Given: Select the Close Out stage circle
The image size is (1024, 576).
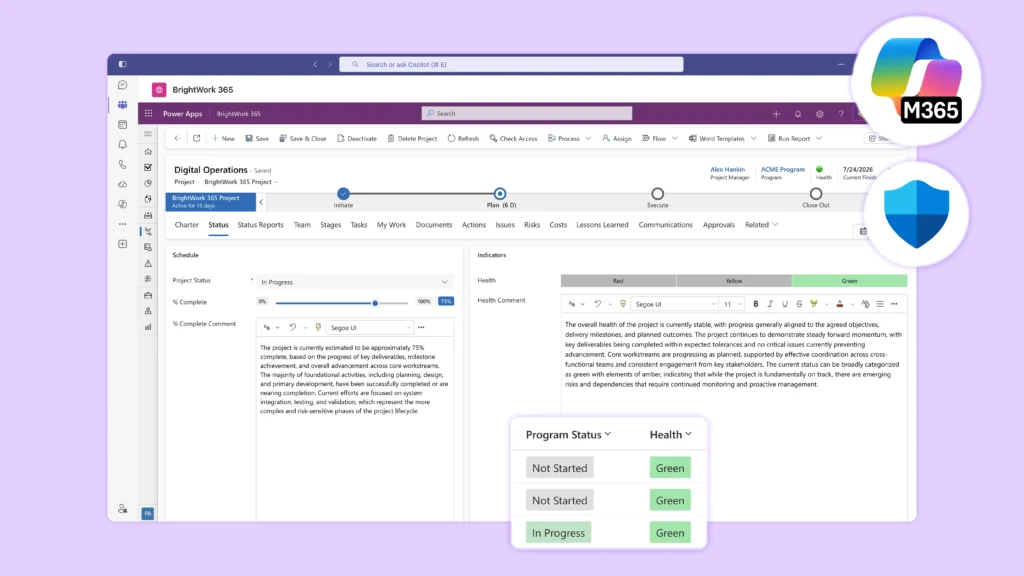Looking at the screenshot, I should click(816, 194).
